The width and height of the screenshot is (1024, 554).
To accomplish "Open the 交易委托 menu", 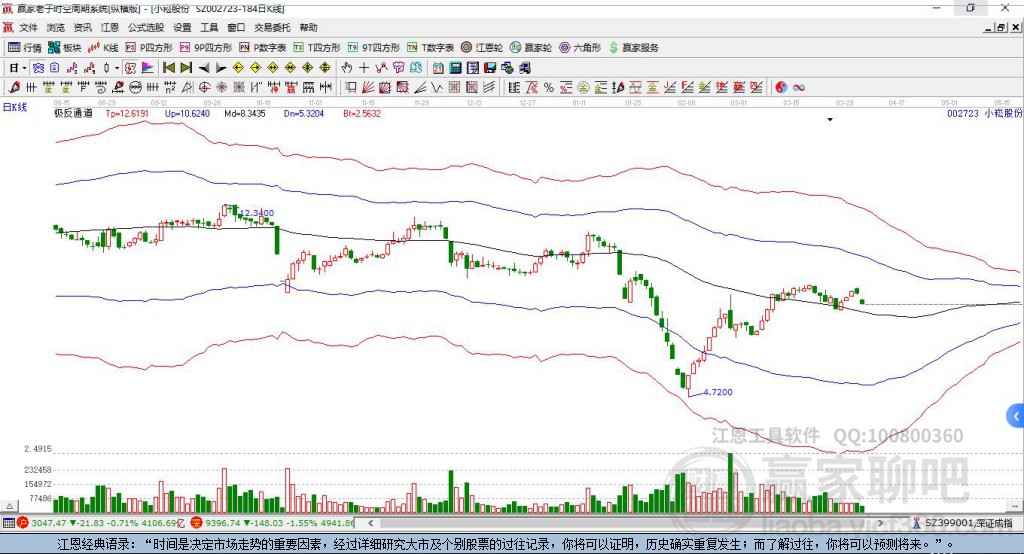I will tap(272, 27).
